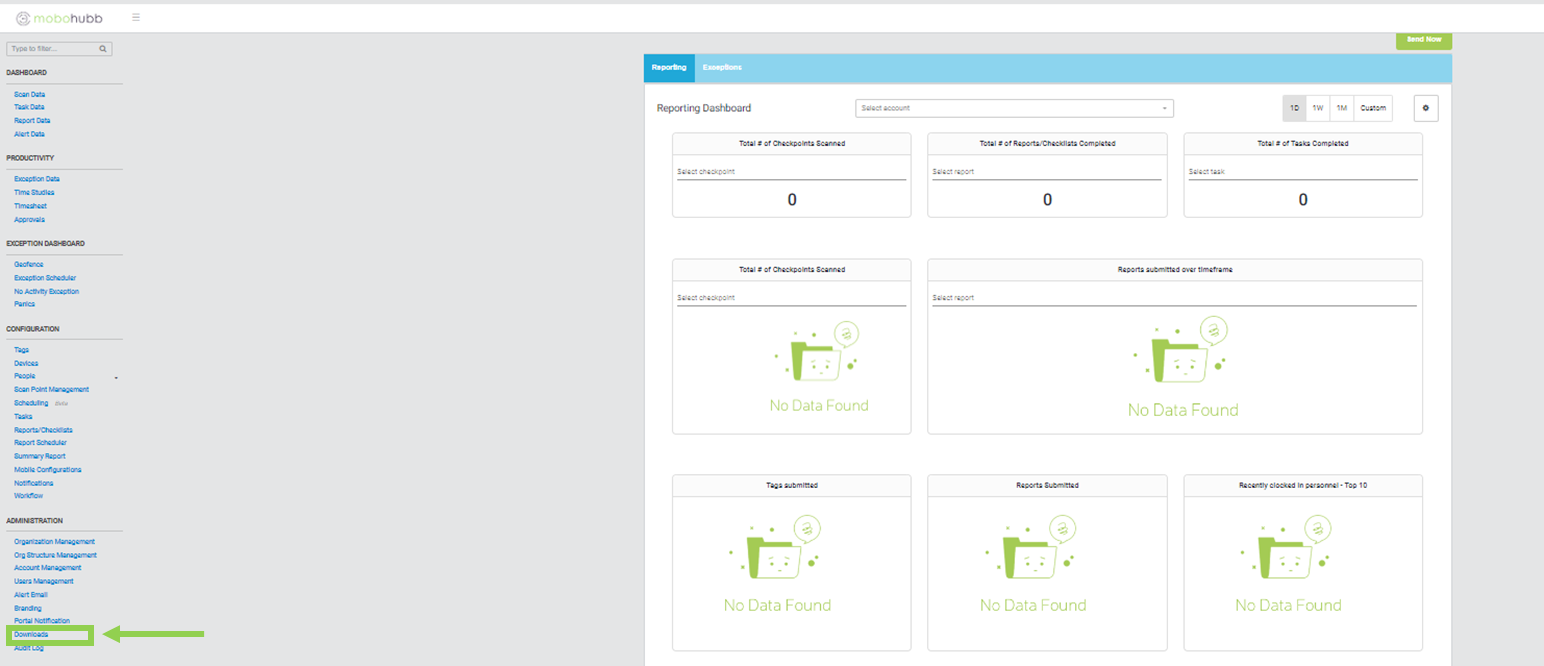Click the Type to filter input field
Viewport: 1544px width, 666px height.
(x=52, y=48)
